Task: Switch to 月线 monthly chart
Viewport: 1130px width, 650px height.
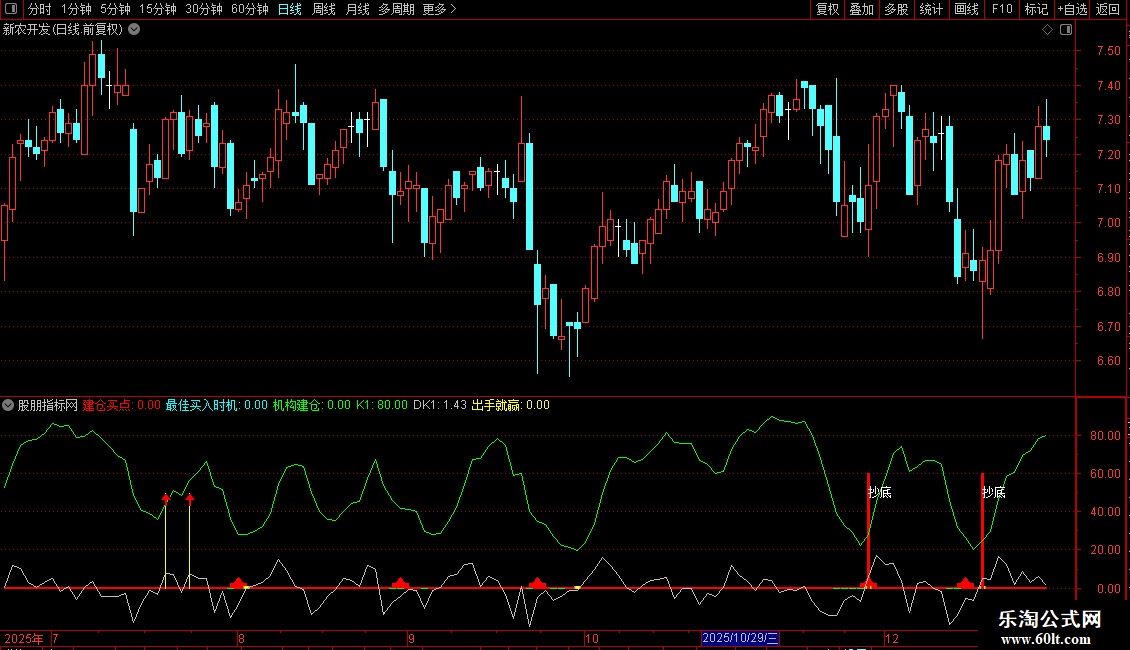Action: coord(357,9)
